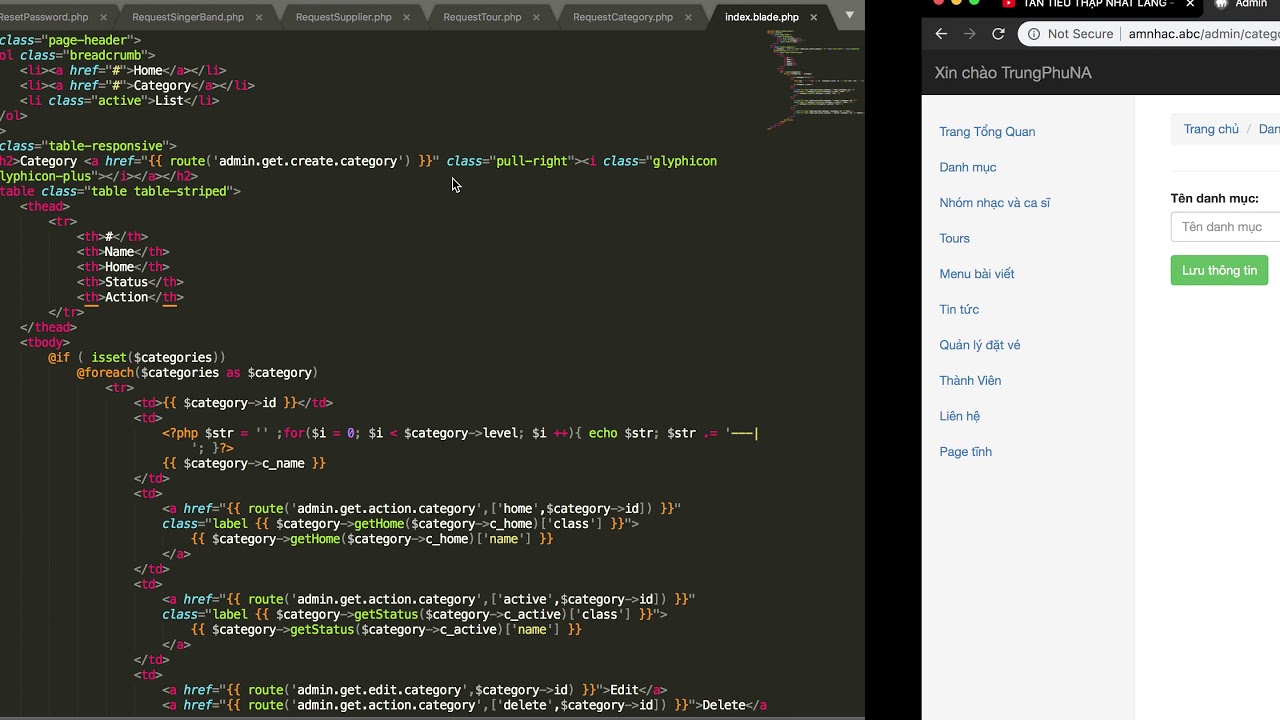
Task: Click the @if isset($categories) code line
Action: point(137,357)
